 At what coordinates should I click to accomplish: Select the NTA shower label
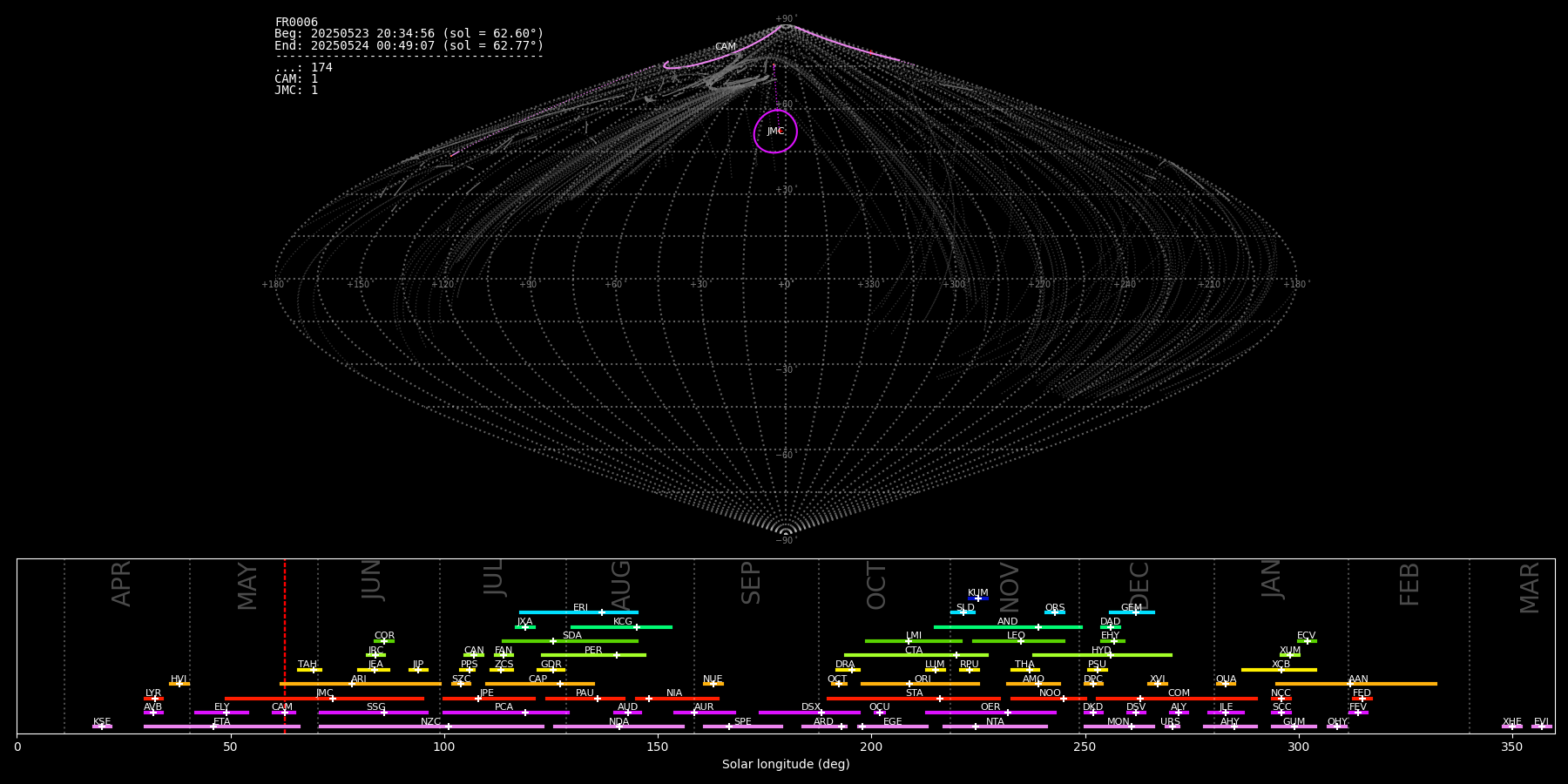(995, 722)
